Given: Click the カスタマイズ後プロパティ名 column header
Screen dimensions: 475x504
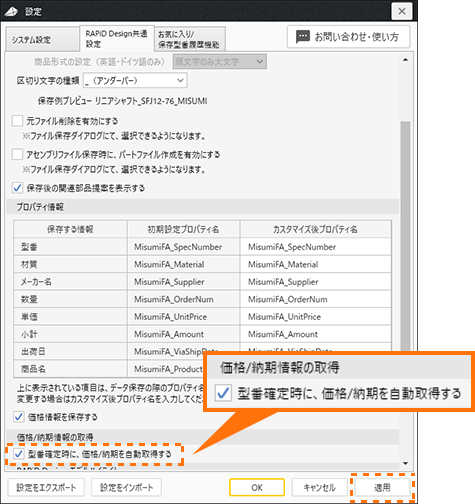Looking at the screenshot, I should pos(315,229).
